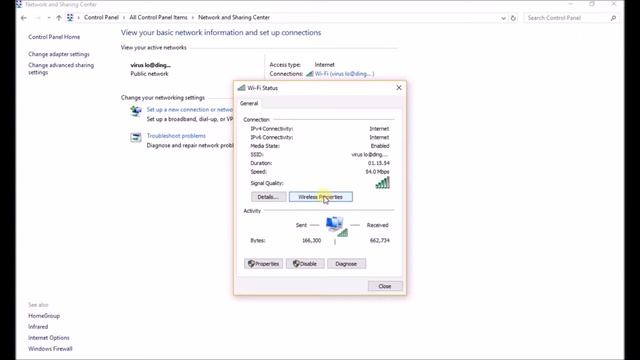Click the Control Panel icon in address bar

click(x=70, y=18)
